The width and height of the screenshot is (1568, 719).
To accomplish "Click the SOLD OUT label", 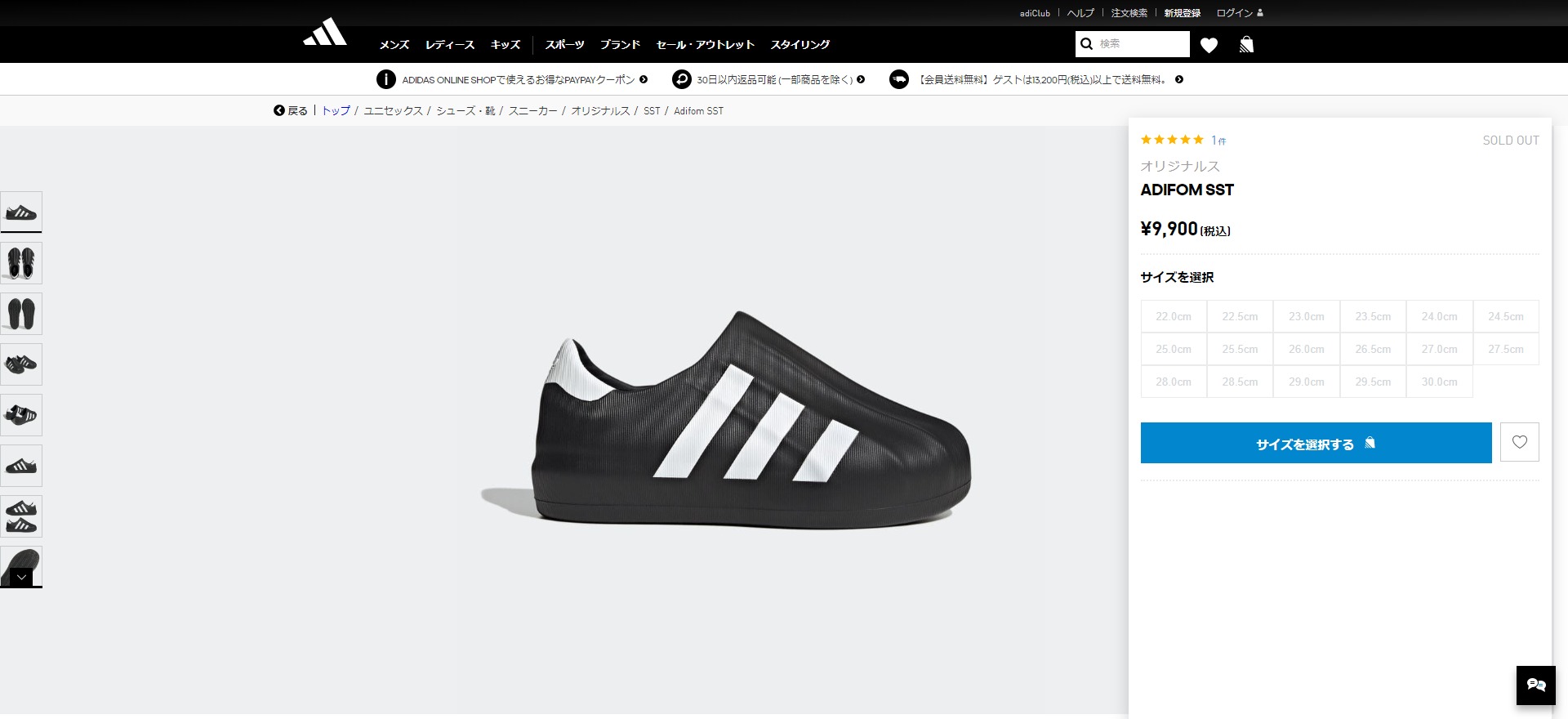I will click(x=1511, y=141).
